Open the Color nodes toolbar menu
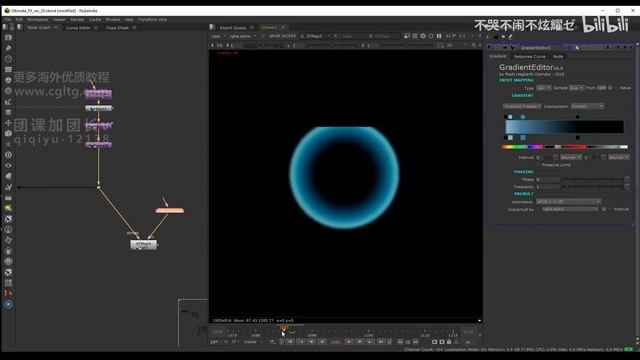 (x=8, y=80)
